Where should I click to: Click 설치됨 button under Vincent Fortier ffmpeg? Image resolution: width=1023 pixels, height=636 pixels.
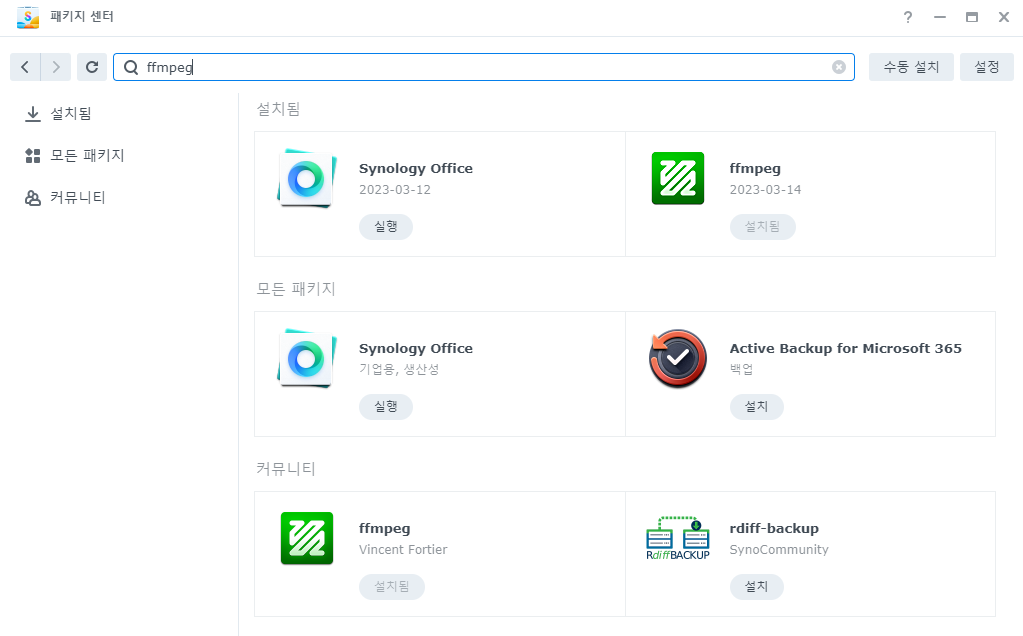tap(391, 586)
